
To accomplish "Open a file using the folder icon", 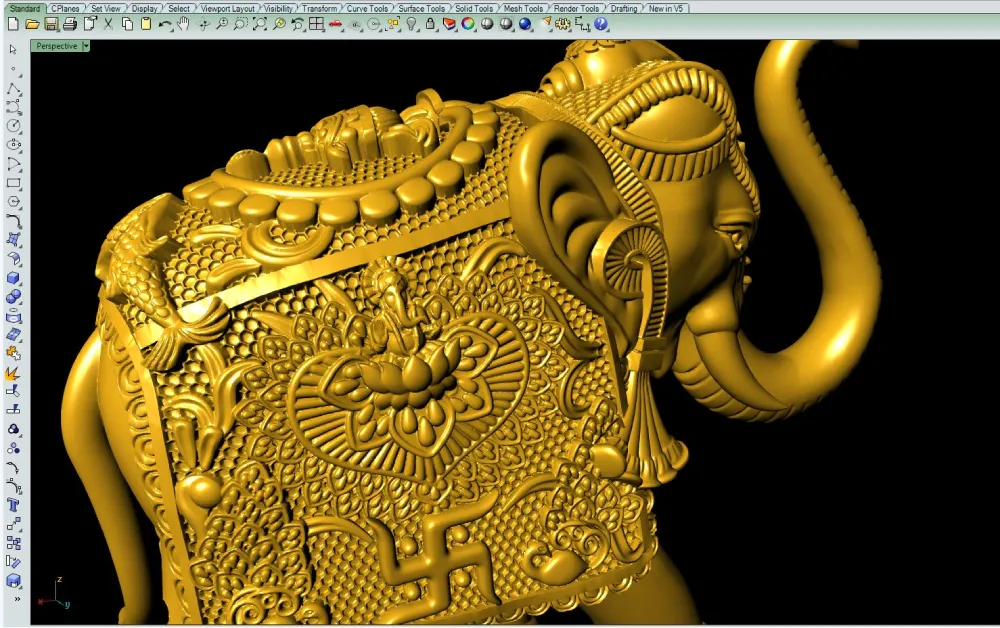I will [31, 23].
